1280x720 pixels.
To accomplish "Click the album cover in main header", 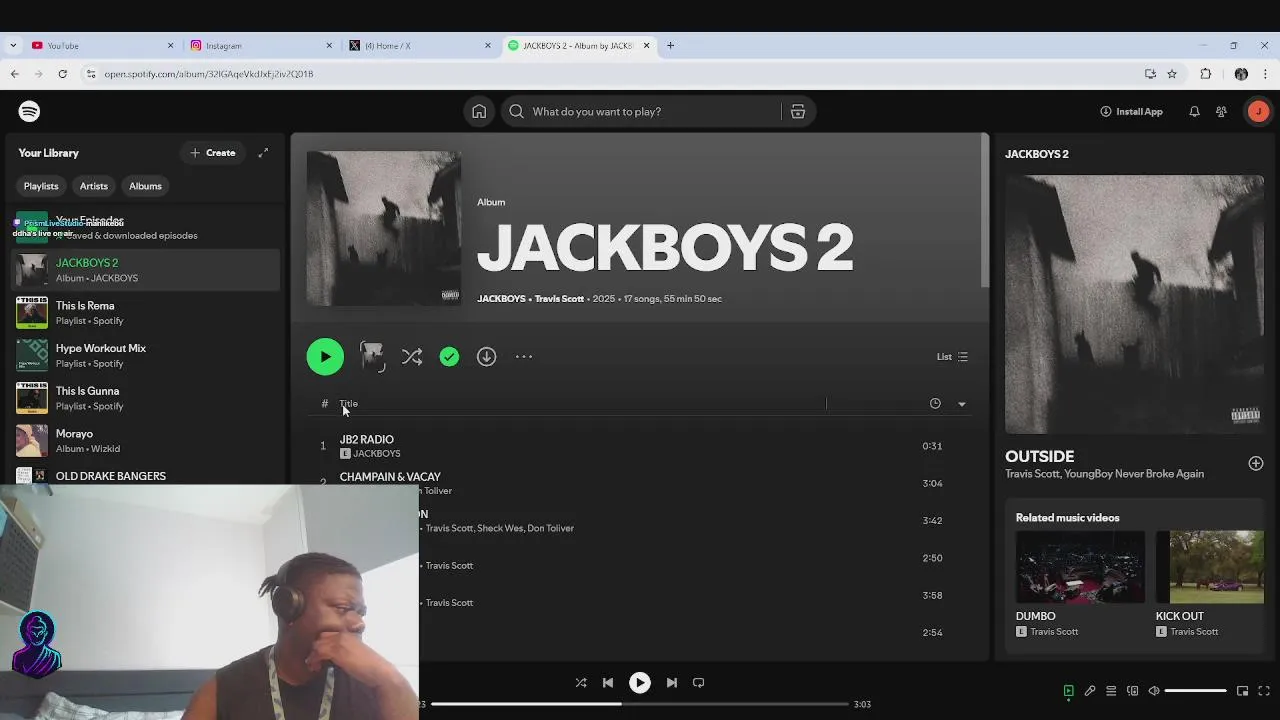I will [x=384, y=228].
